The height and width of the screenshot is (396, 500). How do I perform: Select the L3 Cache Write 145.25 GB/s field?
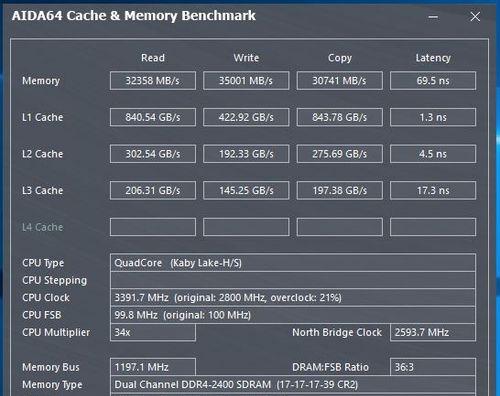tap(246, 190)
